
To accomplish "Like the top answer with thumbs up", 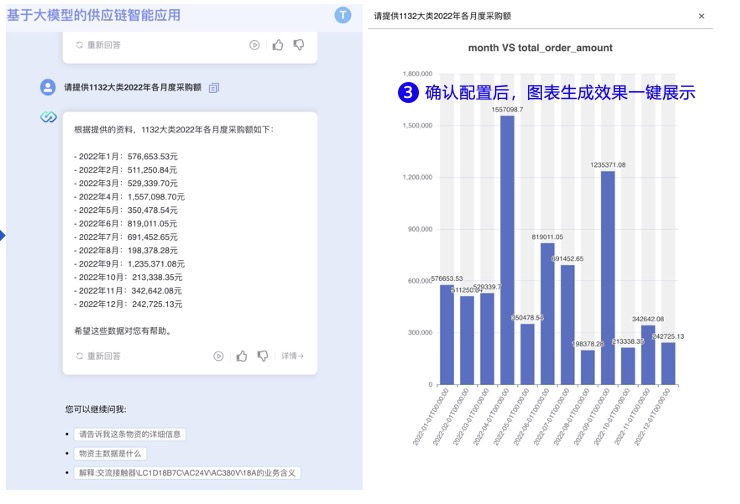I will [278, 45].
